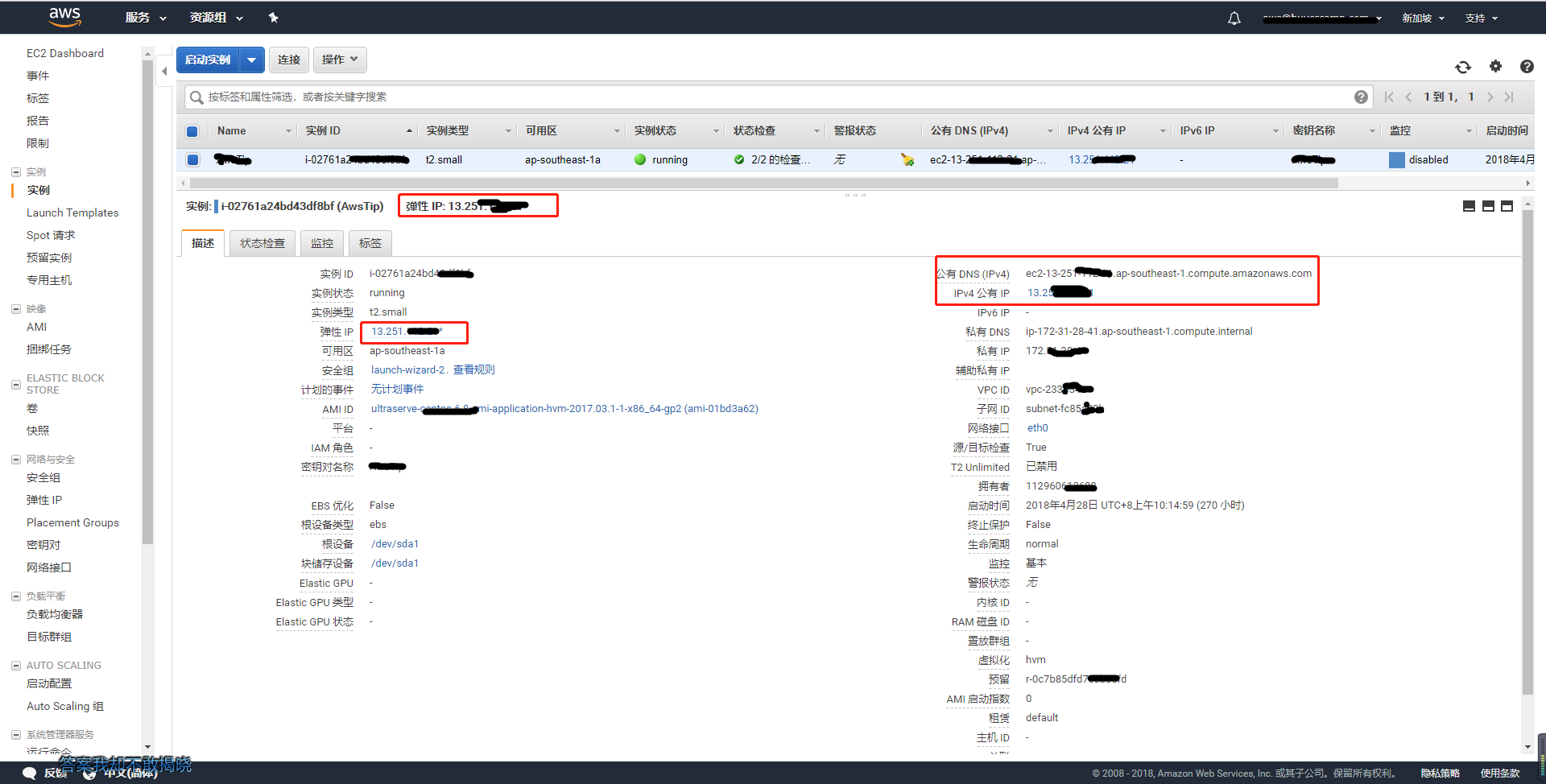The height and width of the screenshot is (784, 1546).
Task: Set details pane to half height
Action: click(1488, 206)
